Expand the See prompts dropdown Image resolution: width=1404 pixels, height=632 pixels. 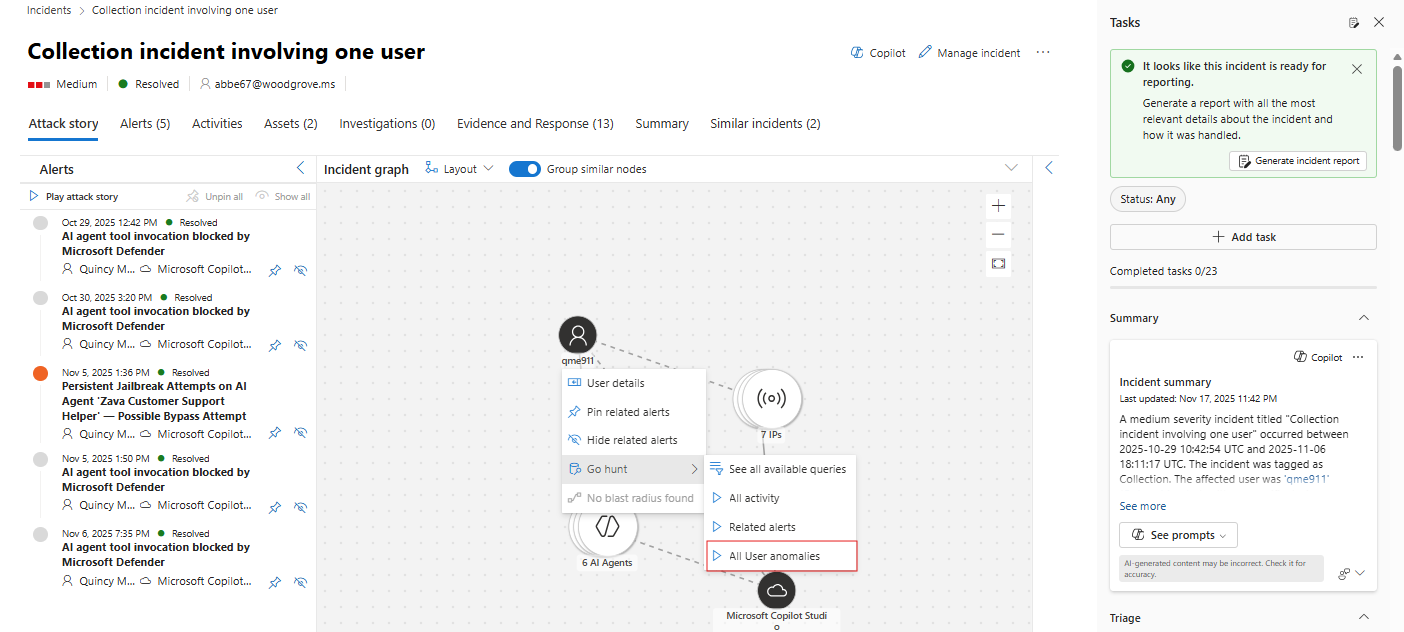[x=1178, y=535]
